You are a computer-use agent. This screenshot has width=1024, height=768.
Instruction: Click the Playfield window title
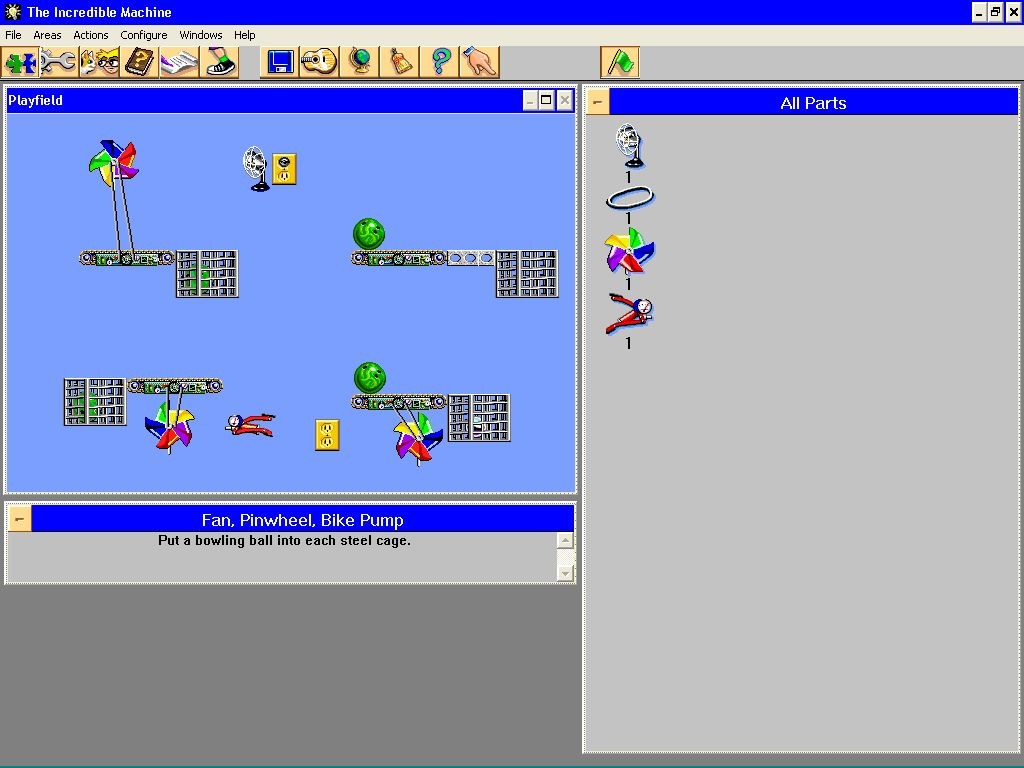point(35,101)
